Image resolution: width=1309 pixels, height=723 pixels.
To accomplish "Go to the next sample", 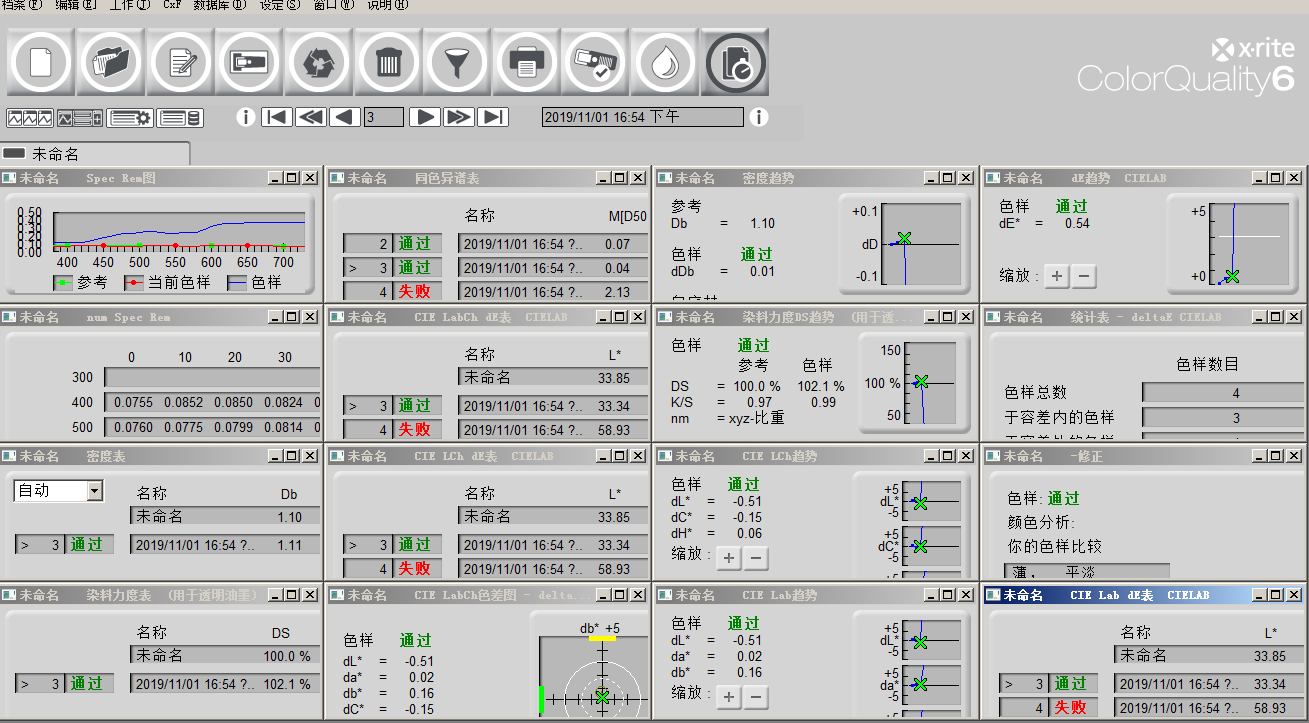I will pyautogui.click(x=425, y=118).
